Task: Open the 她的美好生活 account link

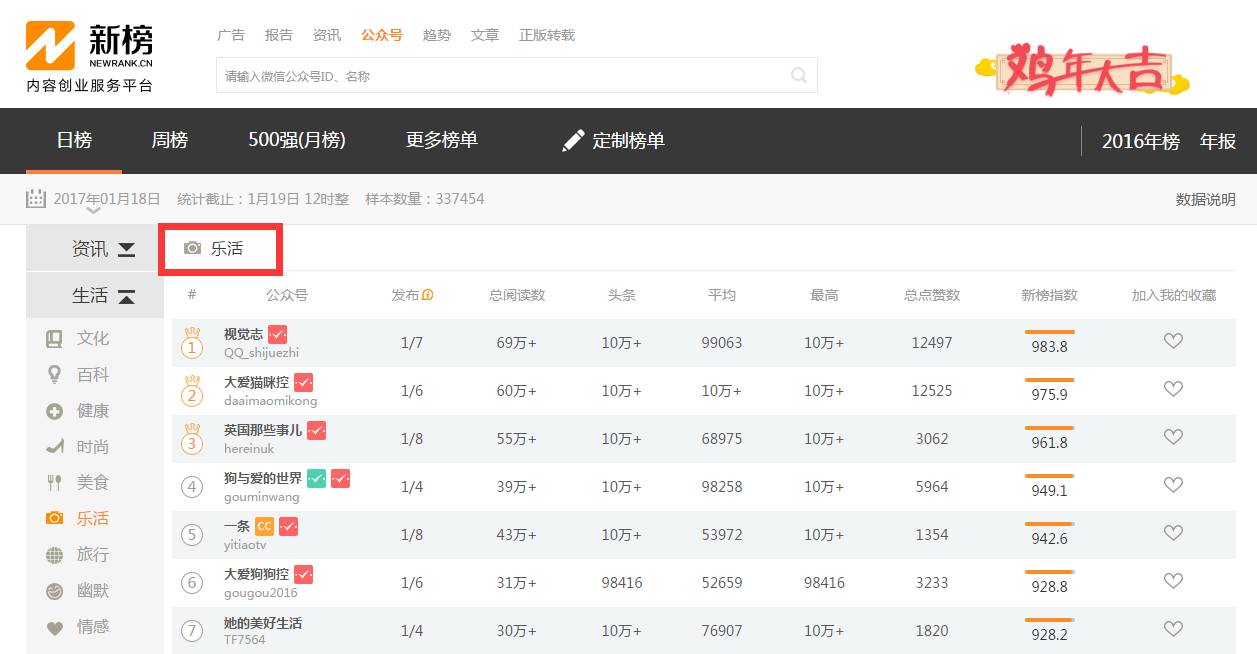Action: (x=263, y=623)
